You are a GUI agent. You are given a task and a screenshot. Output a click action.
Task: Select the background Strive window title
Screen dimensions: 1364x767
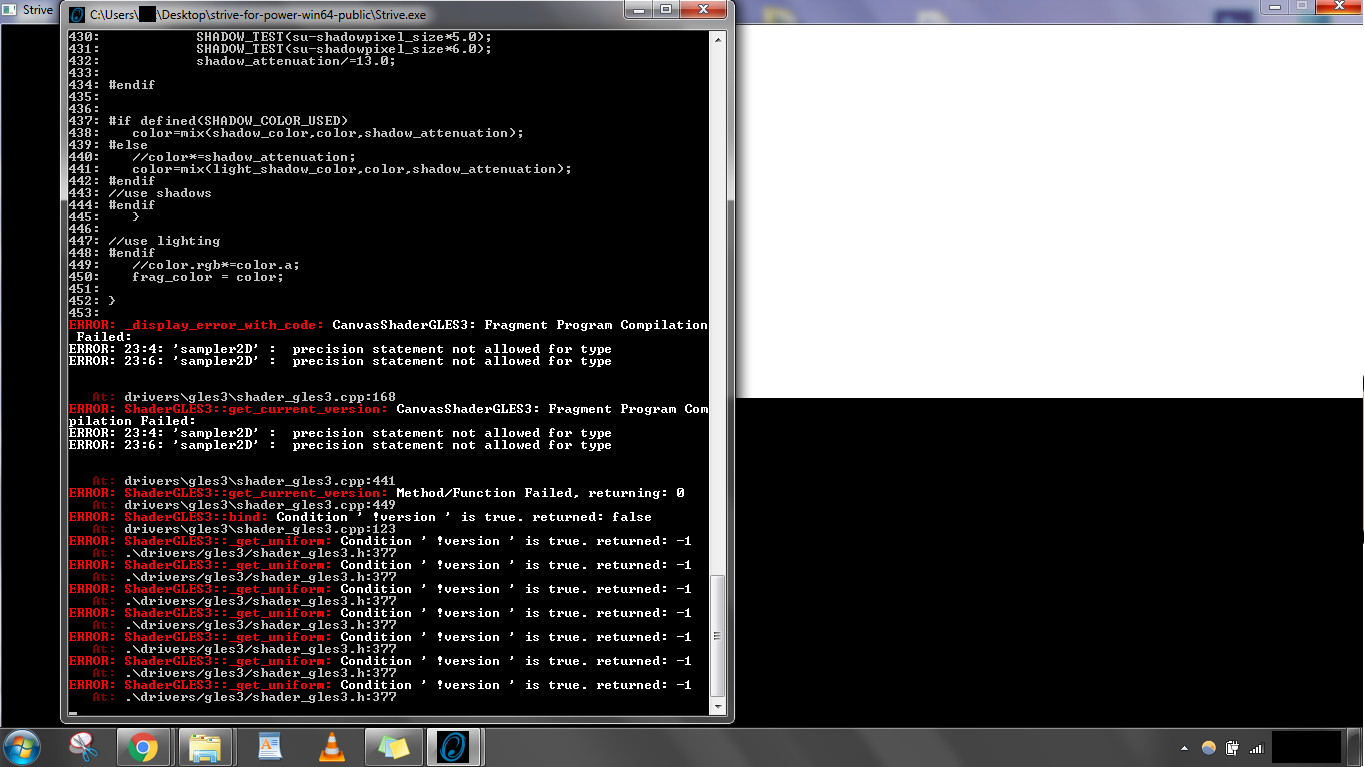click(x=37, y=10)
